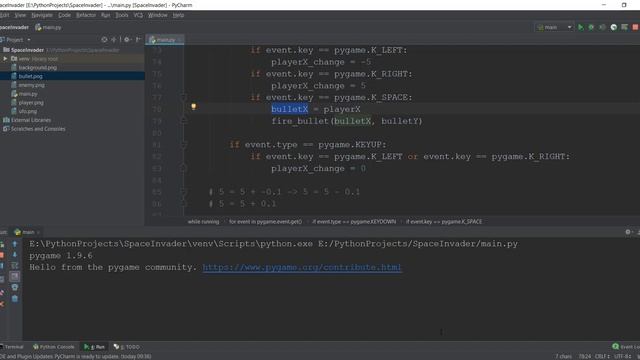Run with coverage icon in top toolbar
The image size is (640, 360).
(x=602, y=27)
